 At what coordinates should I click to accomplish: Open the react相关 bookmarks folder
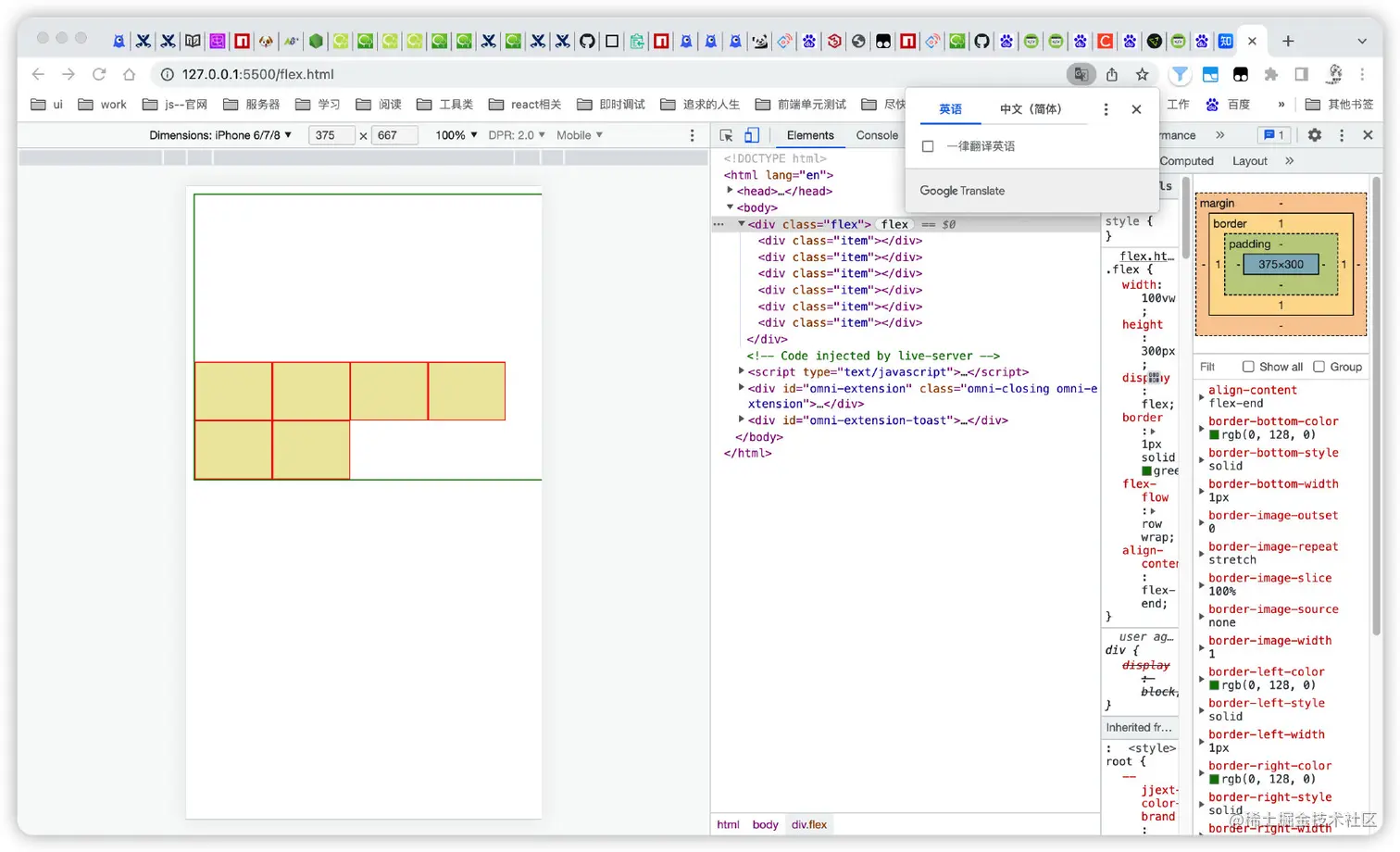(525, 105)
